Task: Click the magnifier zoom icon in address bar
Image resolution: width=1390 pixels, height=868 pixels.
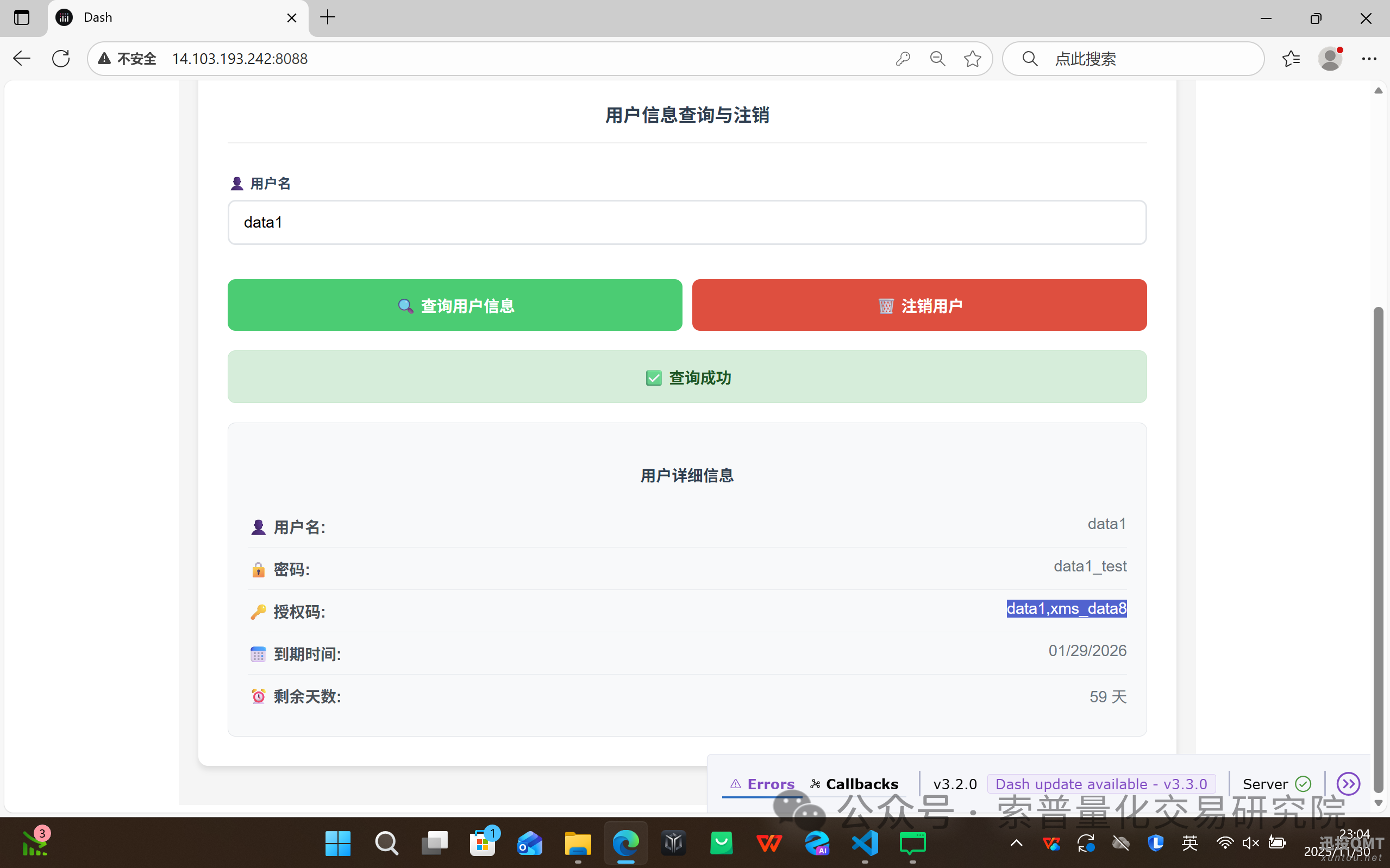Action: pos(936,58)
